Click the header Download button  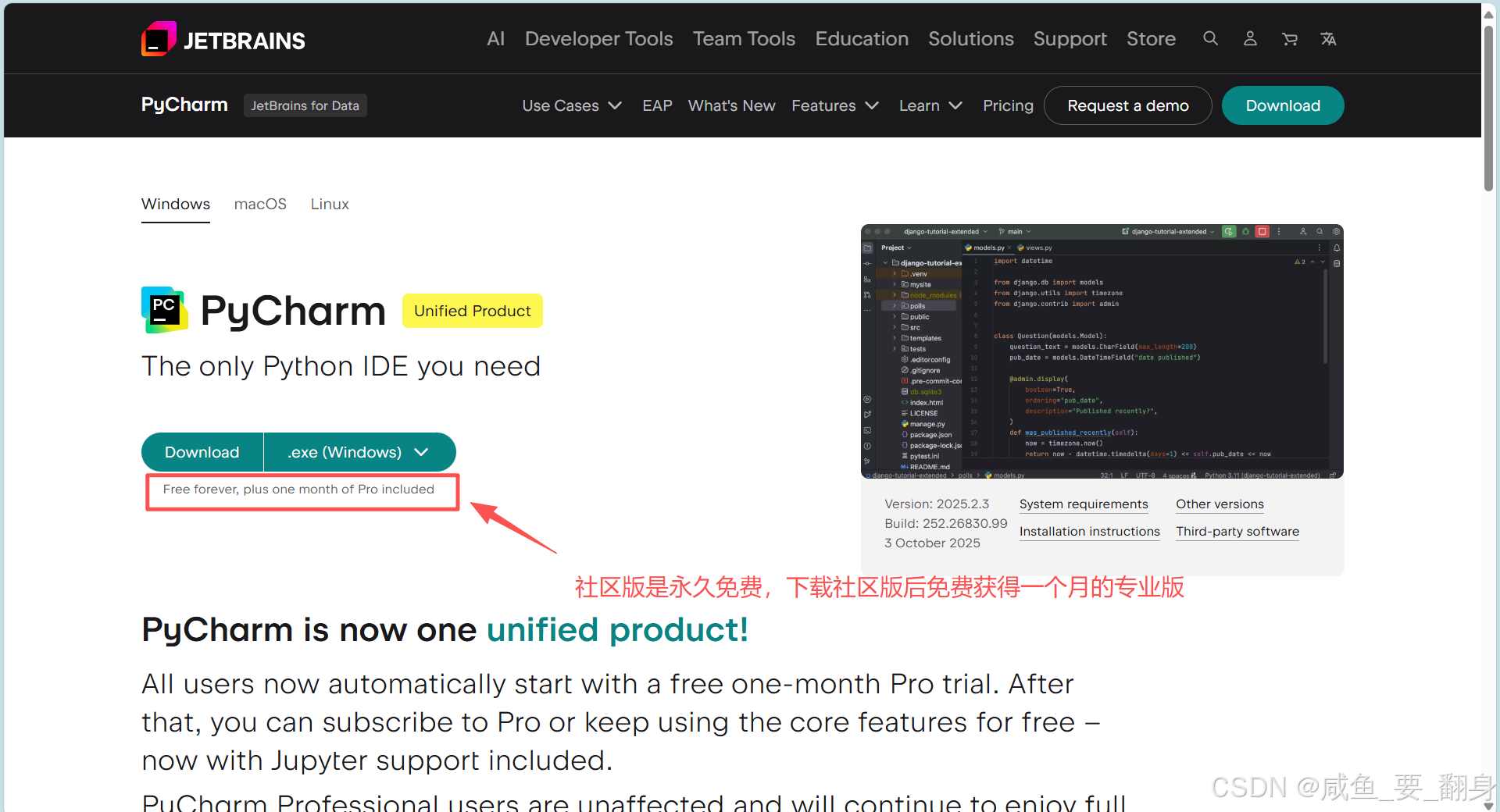click(1283, 105)
